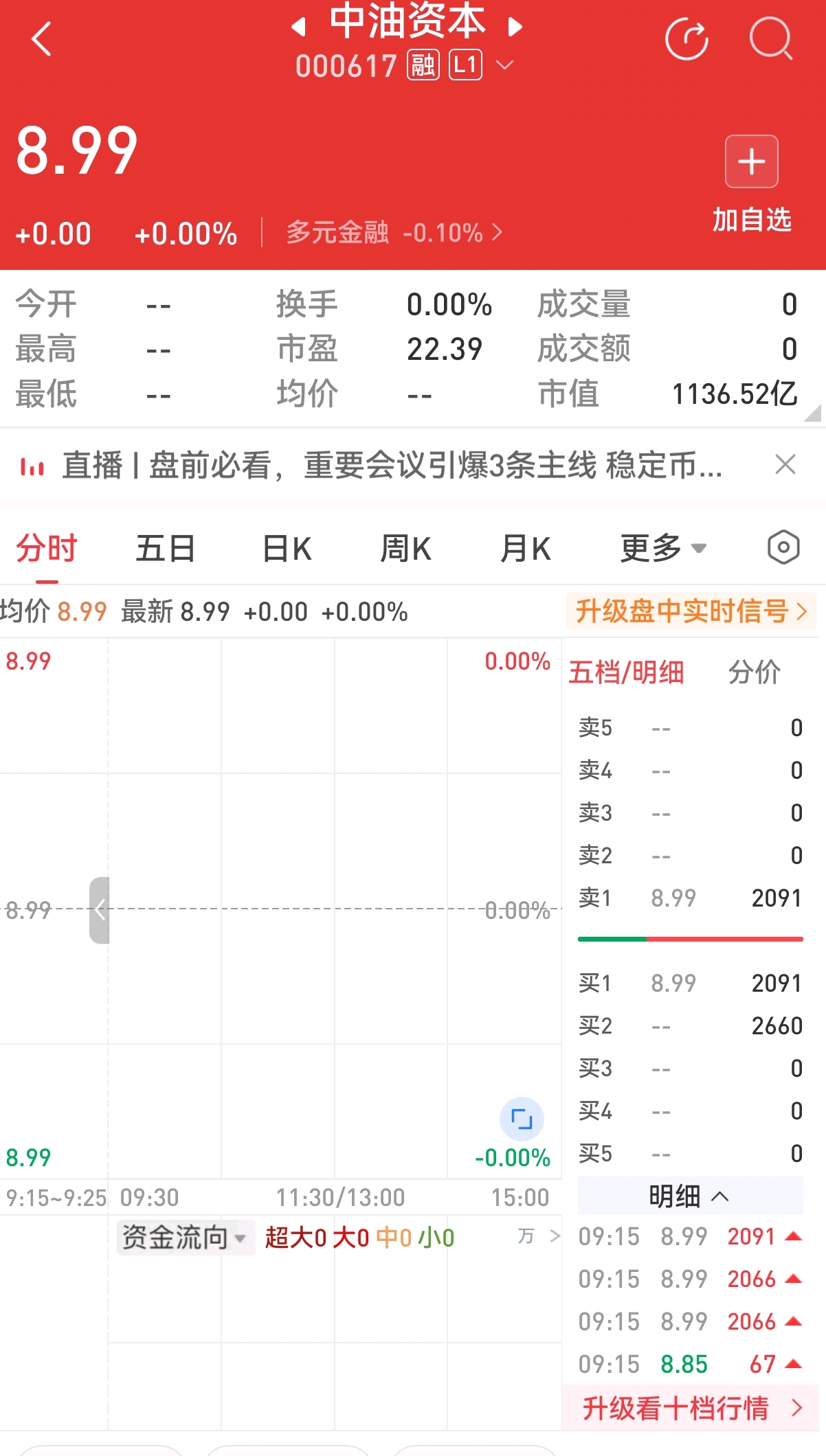This screenshot has height=1456, width=826.
Task: Switch to 五日 tab
Action: tap(166, 549)
